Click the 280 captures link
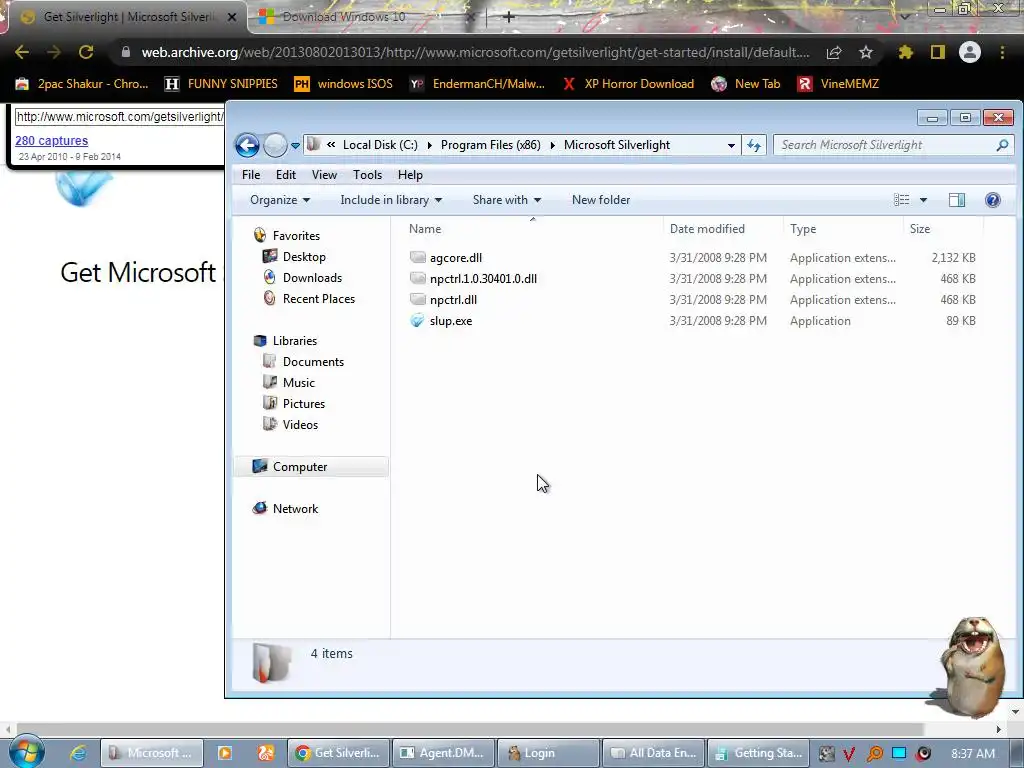 pyautogui.click(x=52, y=140)
